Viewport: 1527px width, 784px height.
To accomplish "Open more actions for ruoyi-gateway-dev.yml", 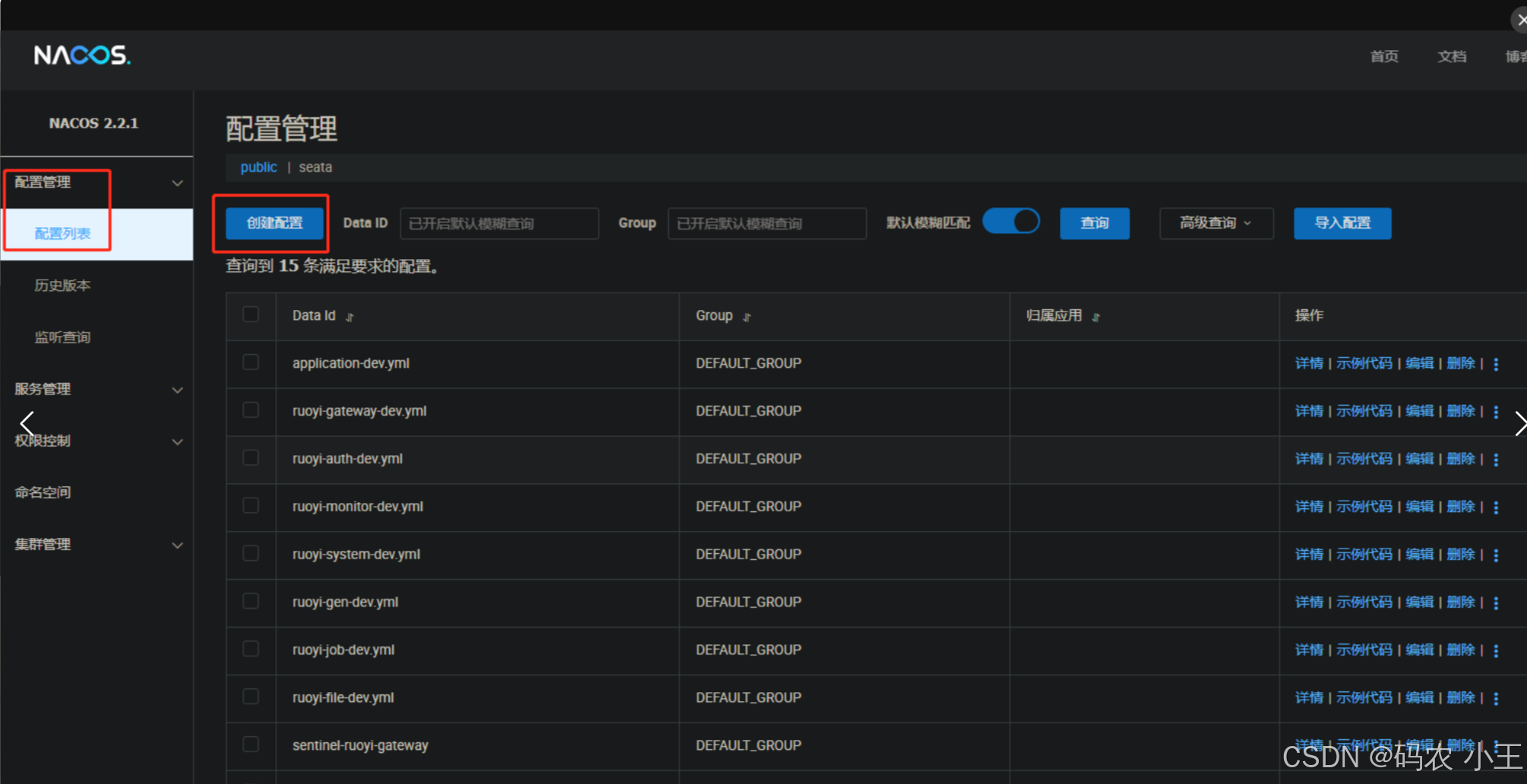I will (1496, 412).
